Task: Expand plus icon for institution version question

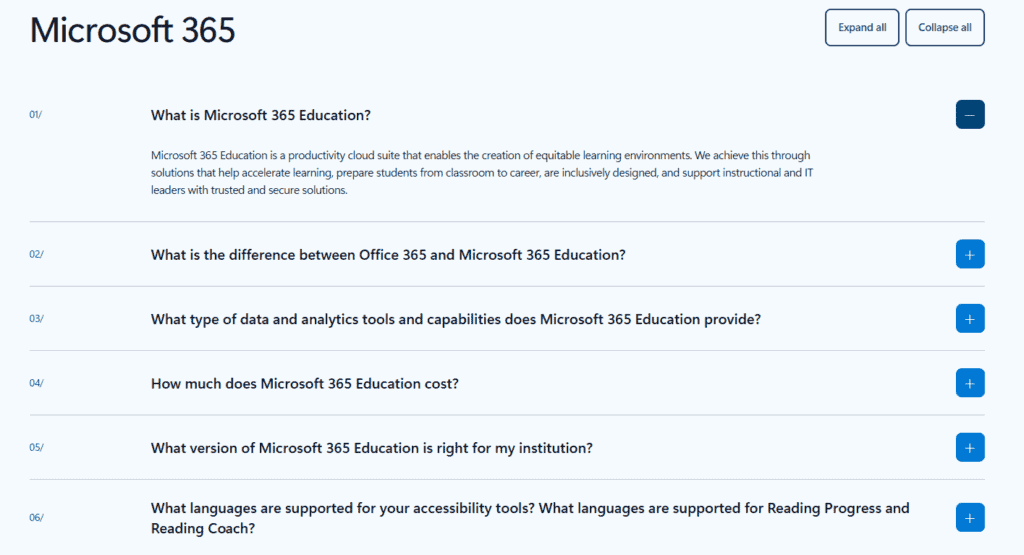Action: point(969,447)
